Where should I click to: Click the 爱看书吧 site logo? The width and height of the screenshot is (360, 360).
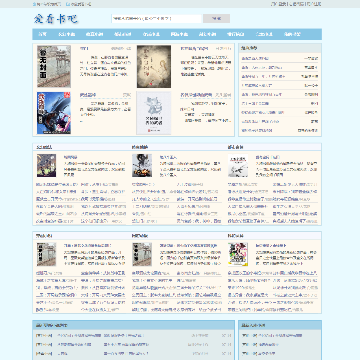pos(56,19)
